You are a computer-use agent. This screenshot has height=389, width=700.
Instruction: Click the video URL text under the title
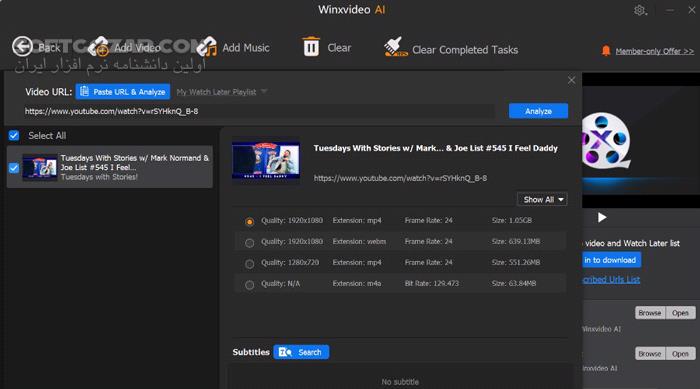click(400, 178)
